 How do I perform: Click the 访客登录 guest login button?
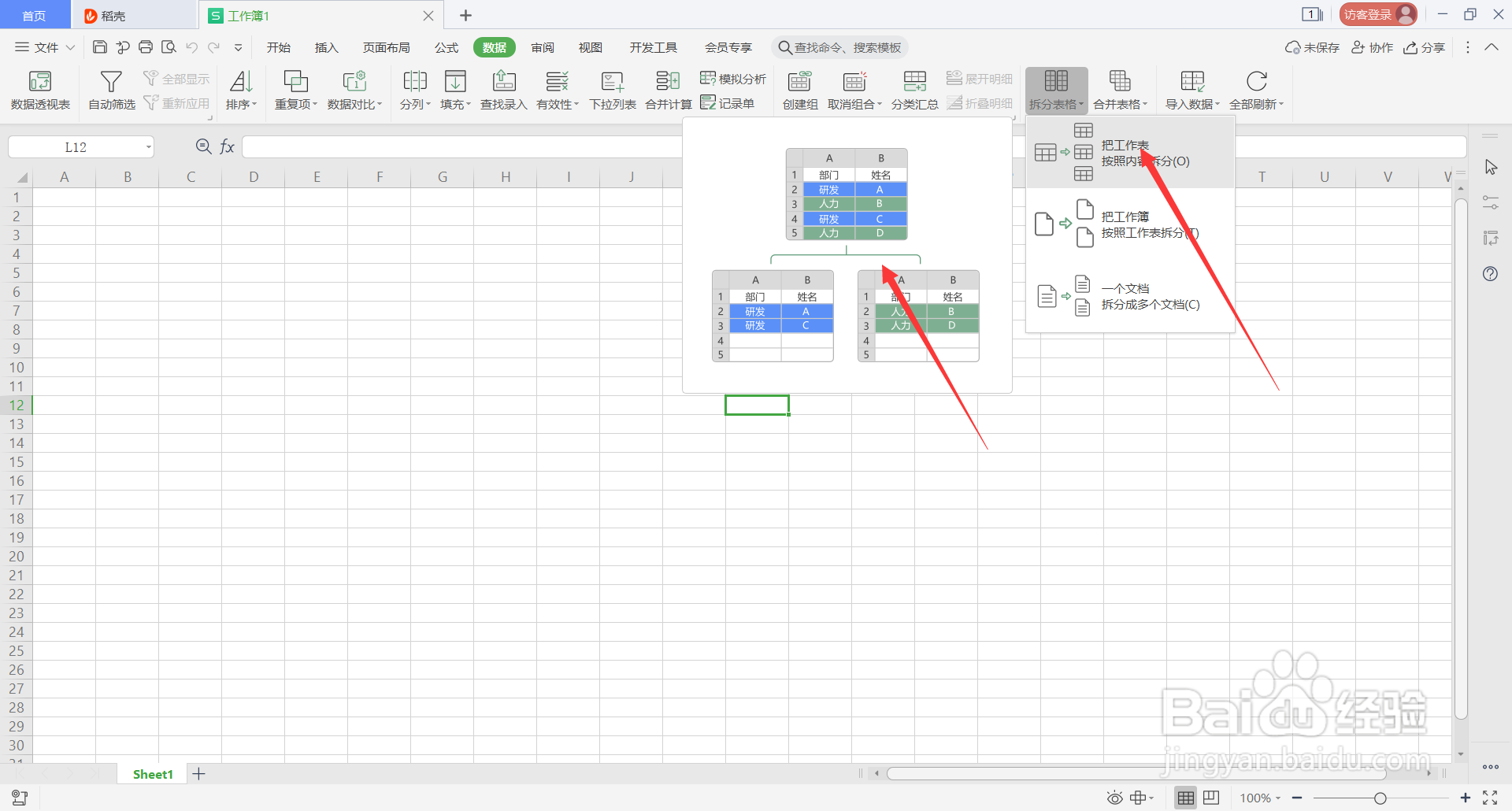pyautogui.click(x=1377, y=14)
